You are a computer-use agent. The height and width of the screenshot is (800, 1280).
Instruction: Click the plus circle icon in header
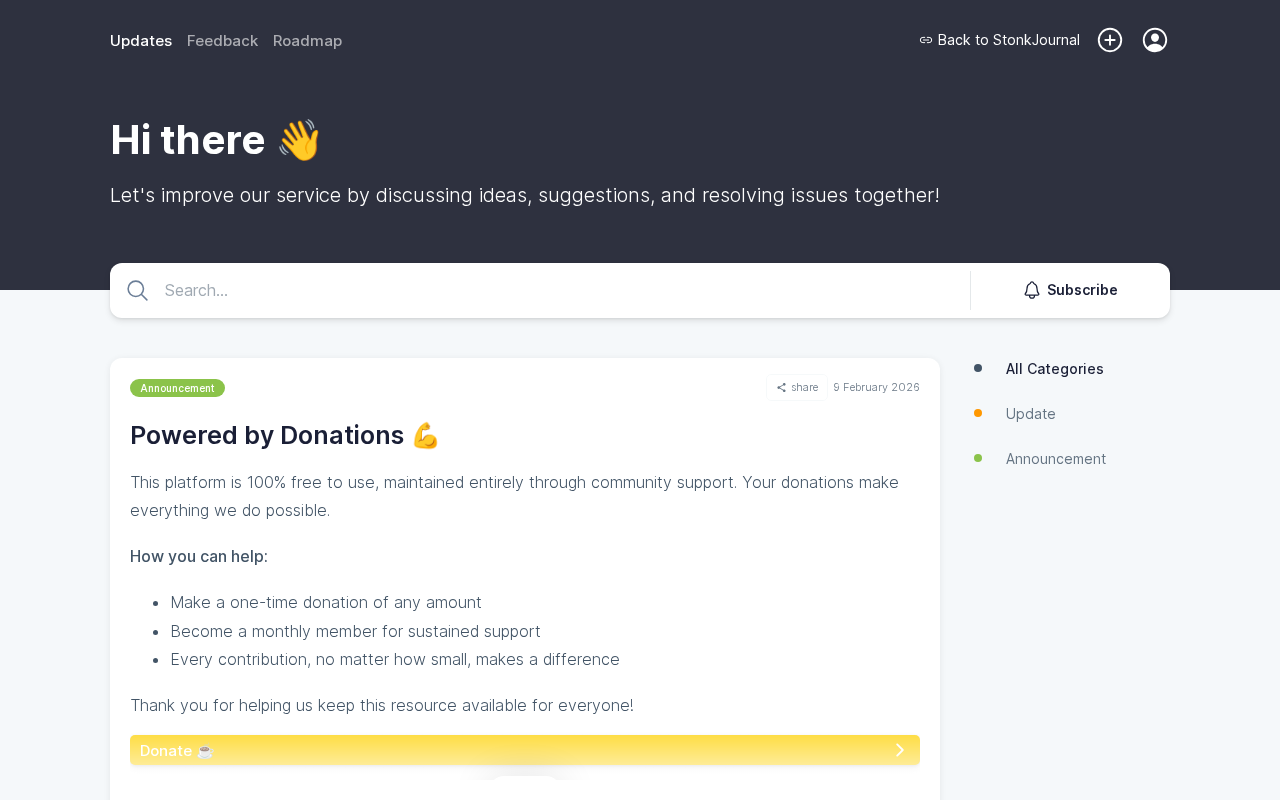pos(1110,40)
